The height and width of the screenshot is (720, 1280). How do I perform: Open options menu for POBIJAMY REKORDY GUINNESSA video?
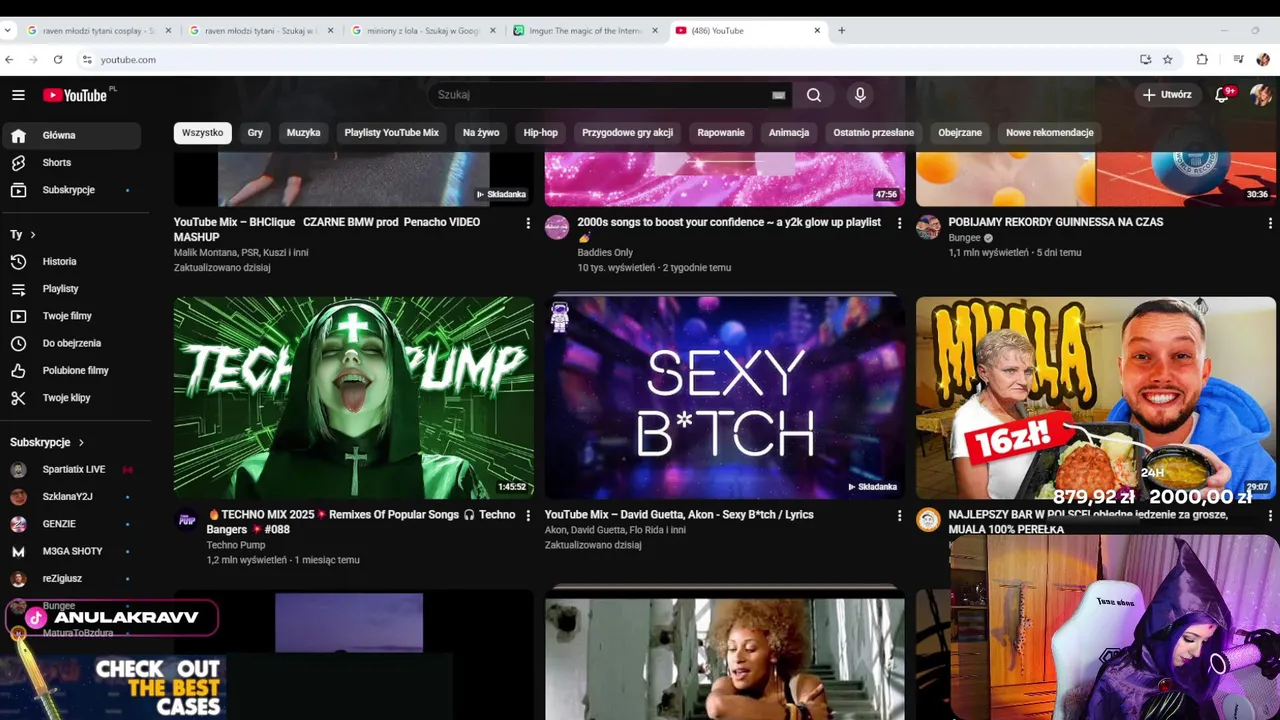(x=1270, y=223)
